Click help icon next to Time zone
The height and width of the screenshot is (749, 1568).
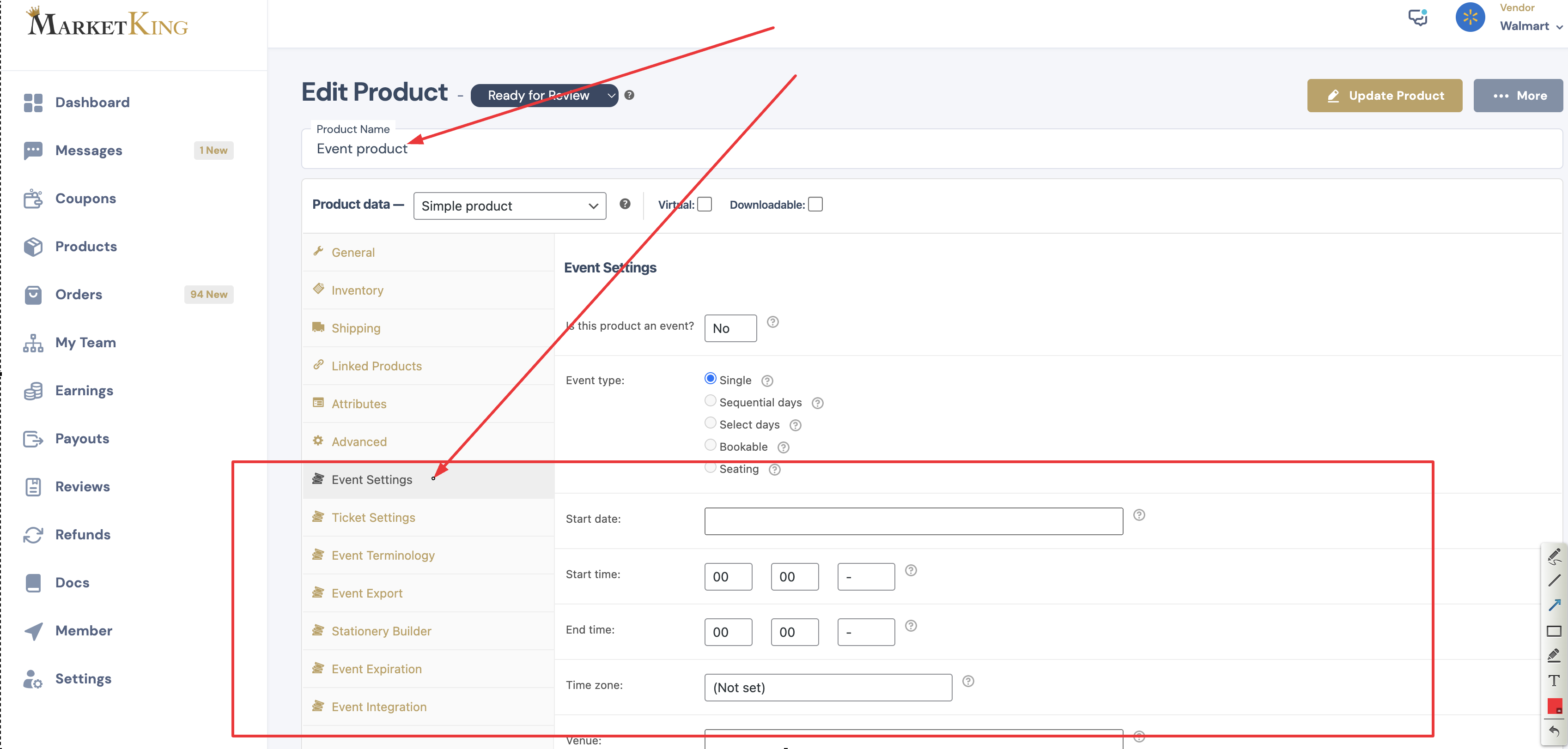coord(968,681)
